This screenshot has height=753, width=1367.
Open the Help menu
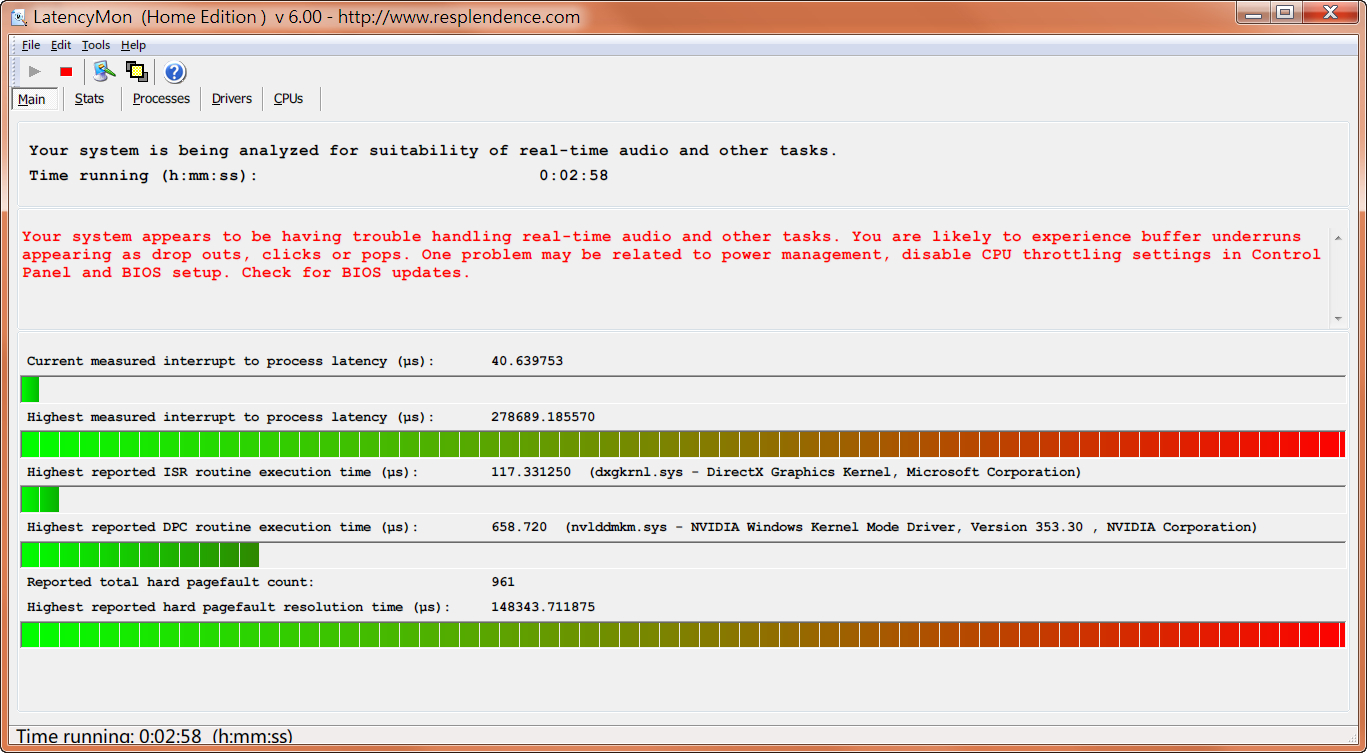[133, 45]
